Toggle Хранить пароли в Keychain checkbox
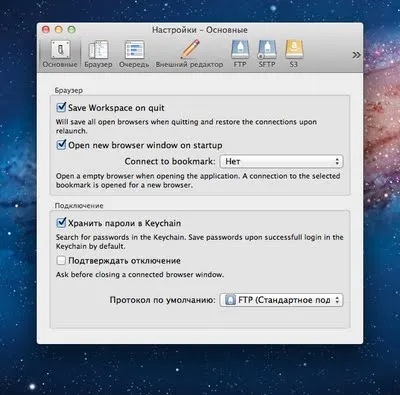 [x=61, y=223]
